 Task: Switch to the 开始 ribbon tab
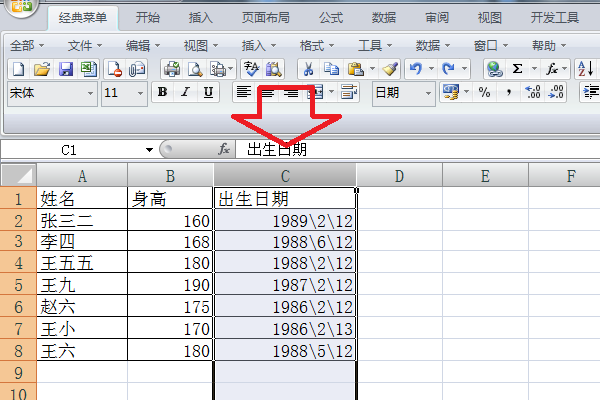(x=148, y=18)
